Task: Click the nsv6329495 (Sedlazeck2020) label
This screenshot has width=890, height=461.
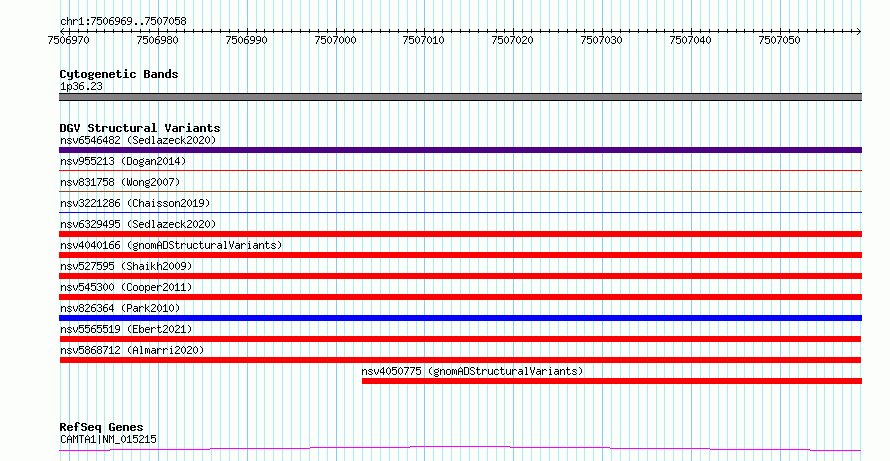Action: [138, 224]
